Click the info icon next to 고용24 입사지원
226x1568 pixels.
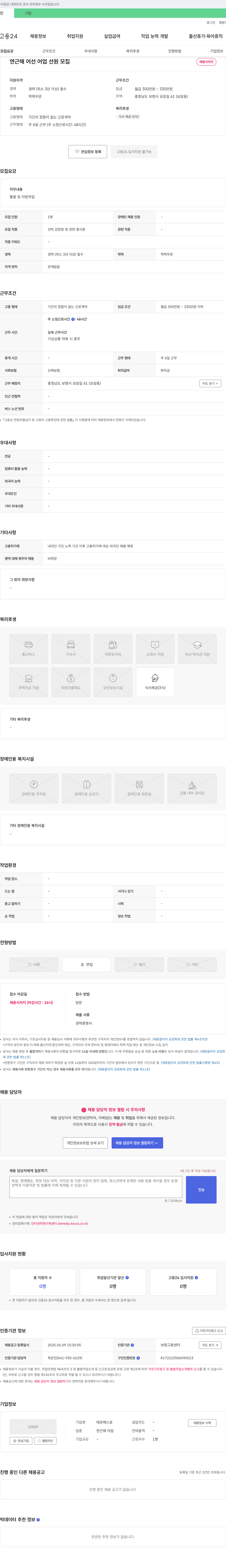coord(196,1278)
